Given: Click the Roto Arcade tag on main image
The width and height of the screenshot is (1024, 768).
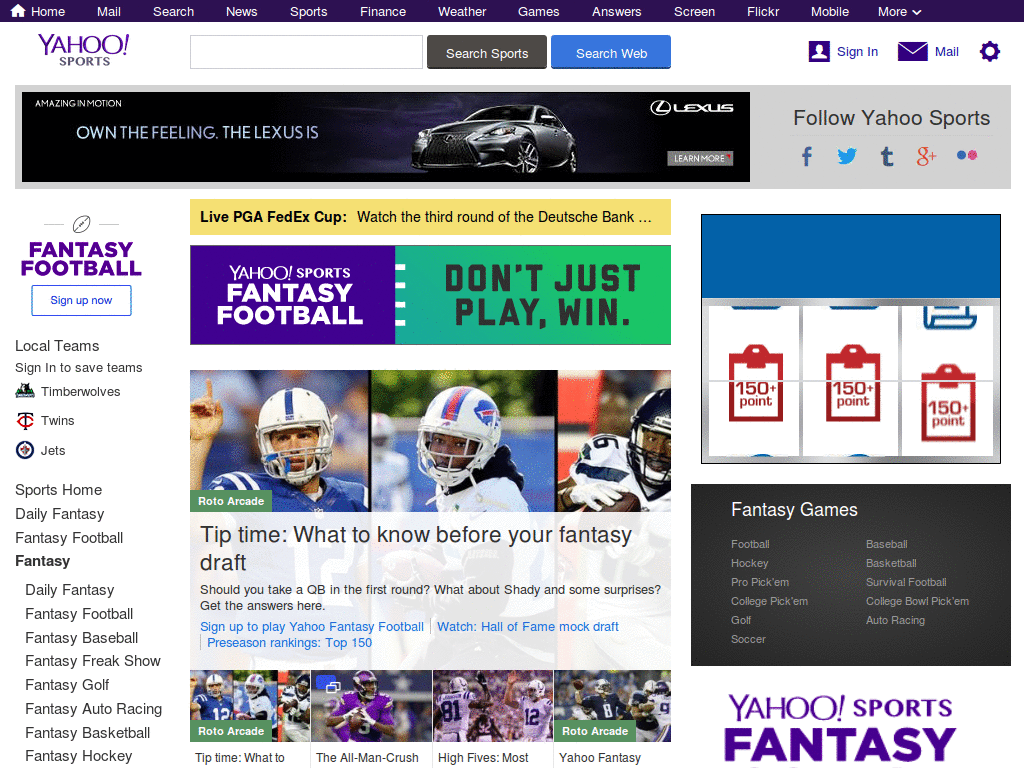Looking at the screenshot, I should 231,501.
